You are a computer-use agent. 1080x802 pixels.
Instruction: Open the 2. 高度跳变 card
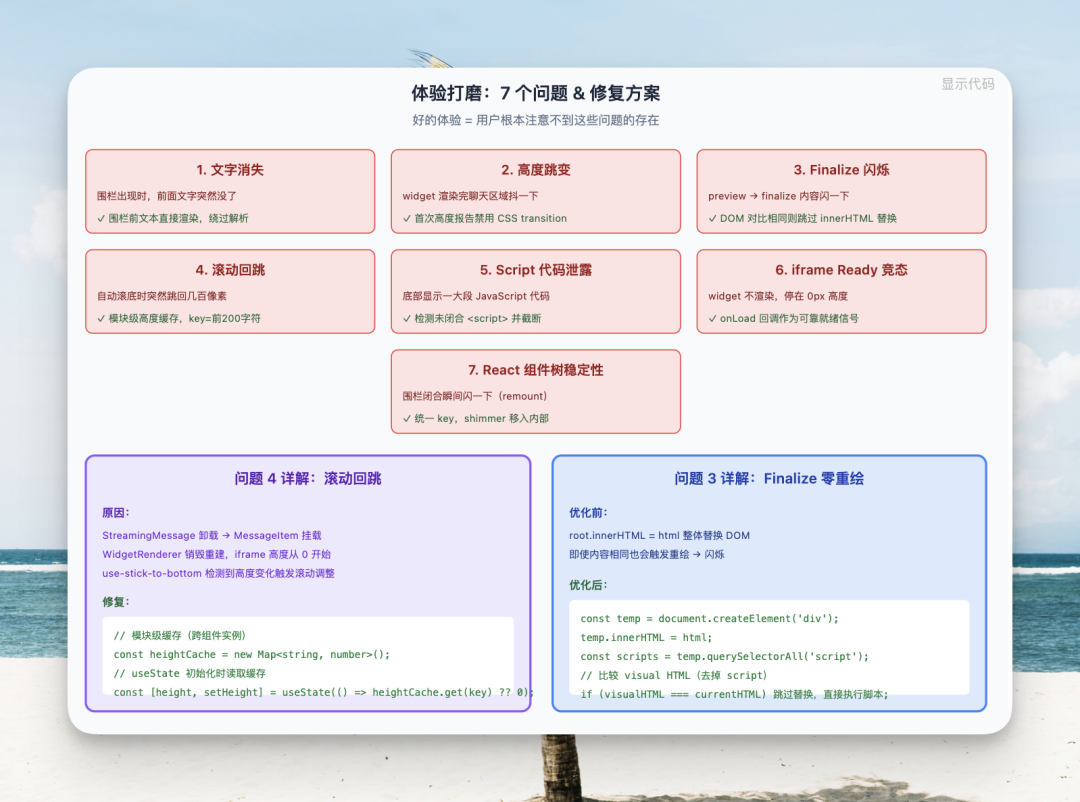point(536,191)
